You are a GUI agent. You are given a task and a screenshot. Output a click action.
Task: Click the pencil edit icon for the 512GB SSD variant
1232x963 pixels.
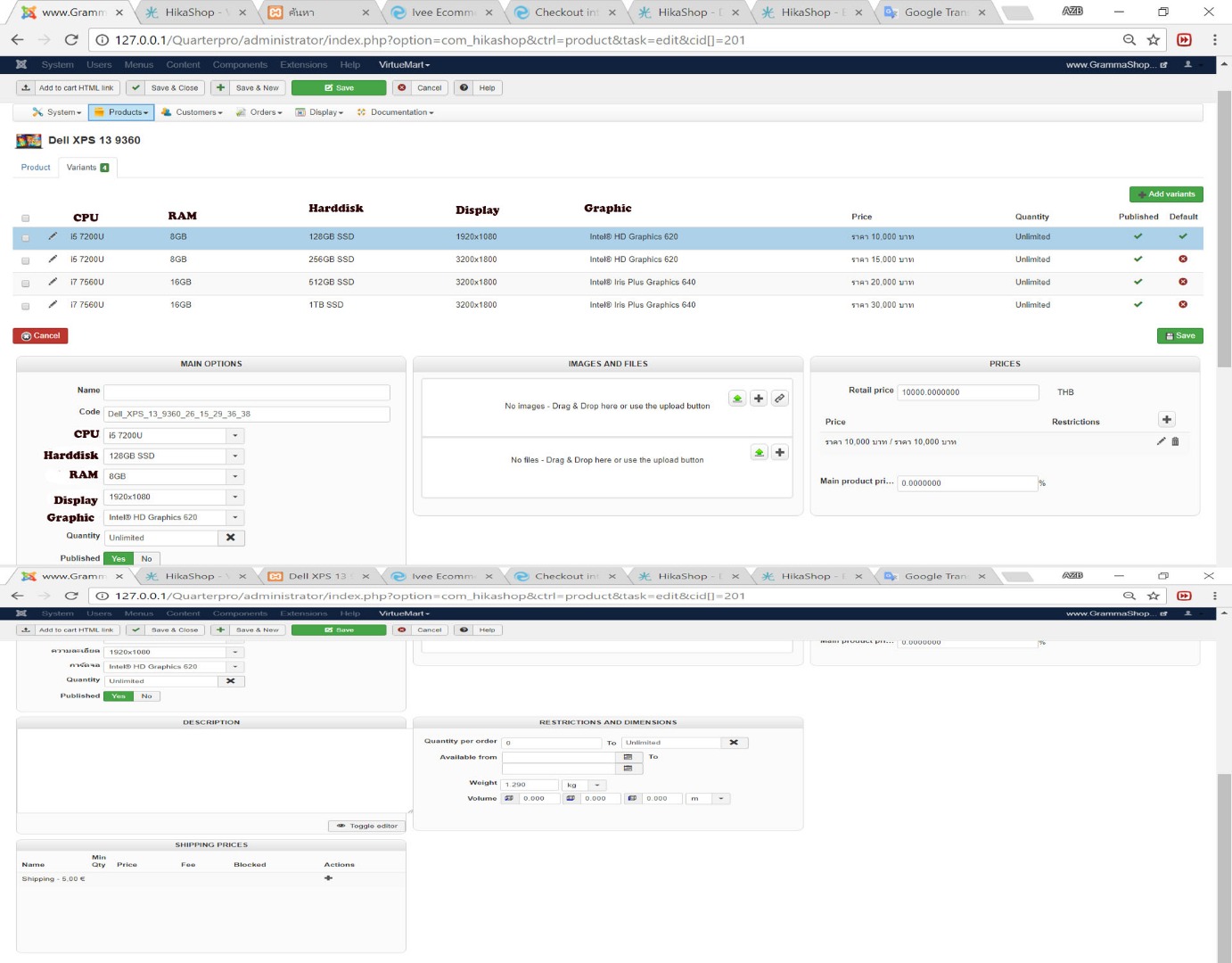pyautogui.click(x=53, y=282)
